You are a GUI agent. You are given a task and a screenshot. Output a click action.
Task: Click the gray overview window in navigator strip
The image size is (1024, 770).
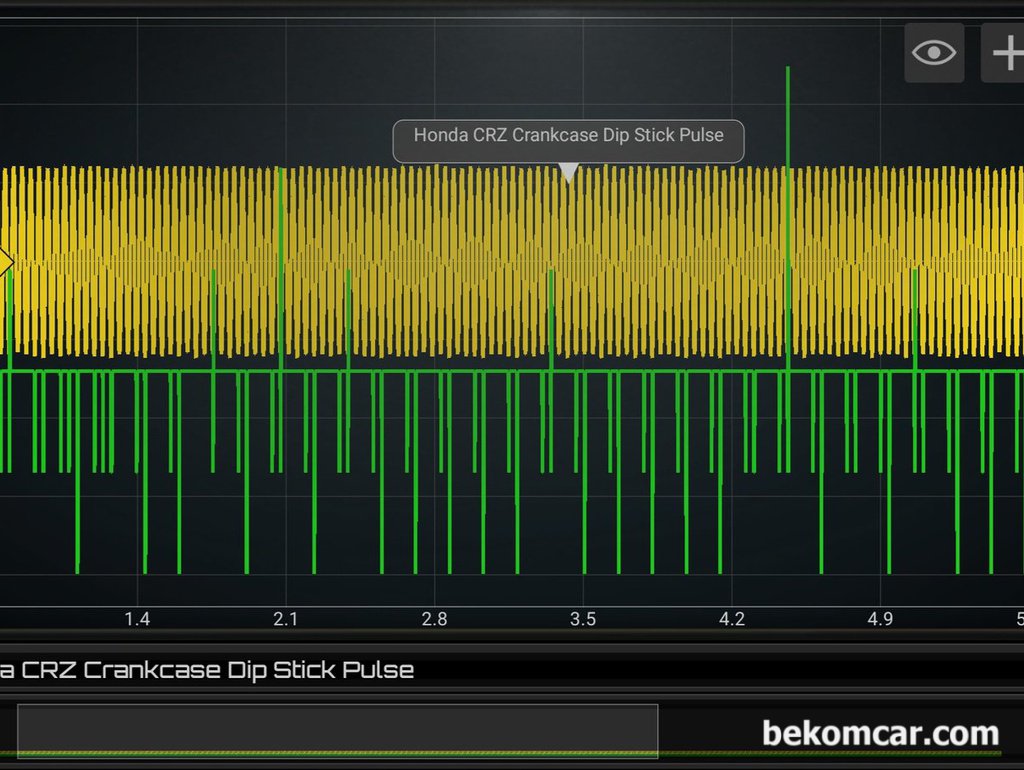click(x=337, y=731)
